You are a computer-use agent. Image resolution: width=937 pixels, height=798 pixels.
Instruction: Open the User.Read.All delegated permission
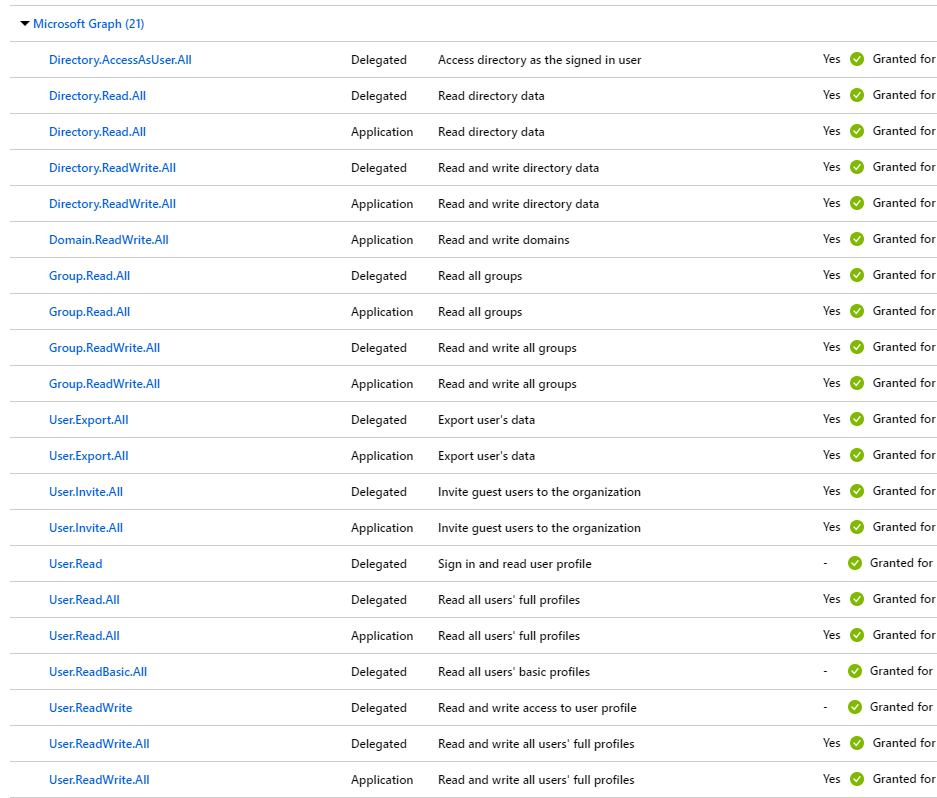(x=87, y=599)
